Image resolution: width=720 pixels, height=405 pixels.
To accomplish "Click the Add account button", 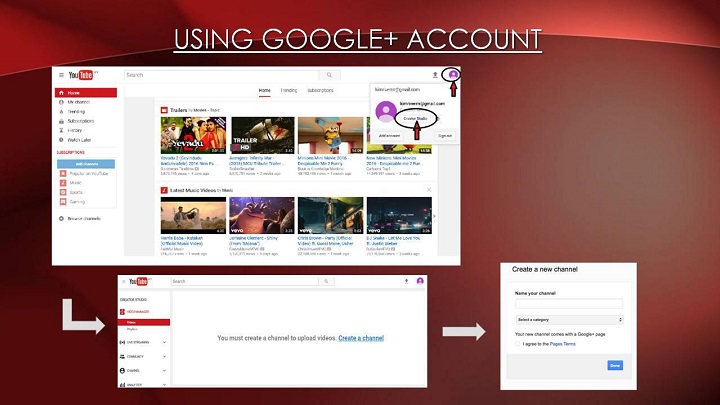I will click(x=389, y=136).
